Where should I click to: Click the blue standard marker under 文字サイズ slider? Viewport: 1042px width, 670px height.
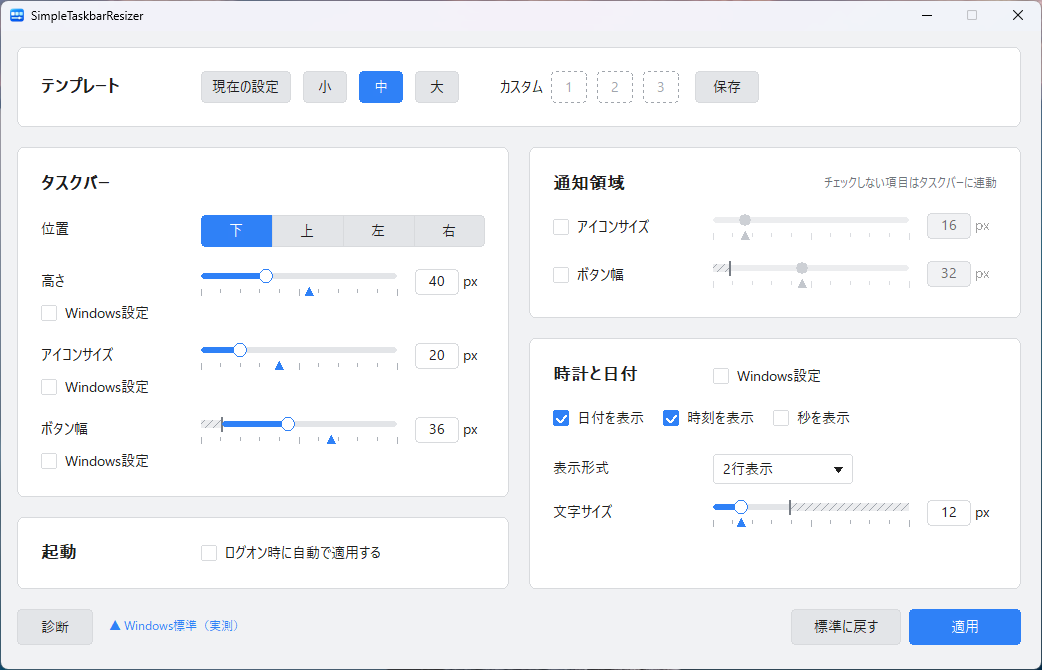(x=742, y=523)
